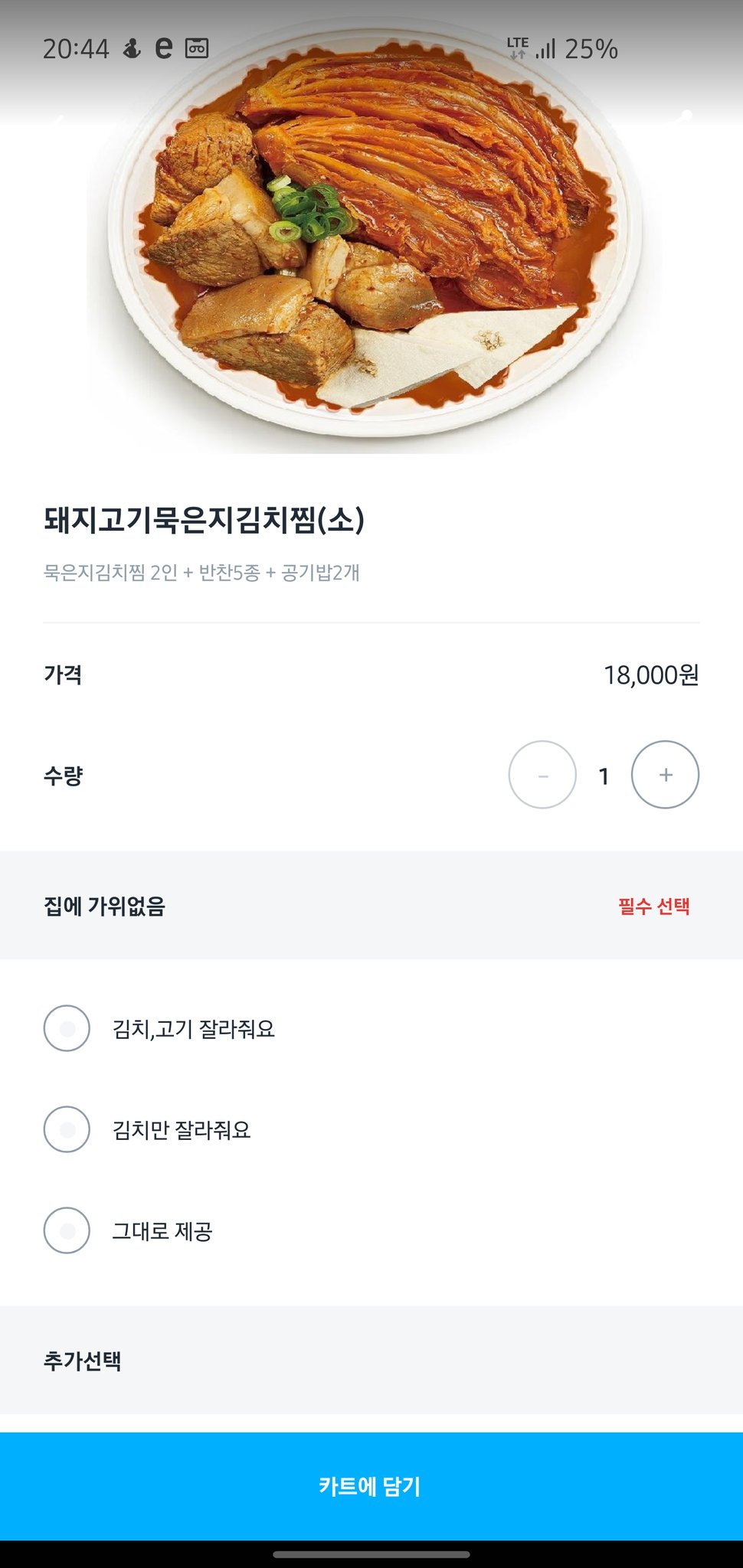Image resolution: width=743 pixels, height=1568 pixels.
Task: Choose the 김치만 잘라줘요 radio option
Action: click(67, 1129)
